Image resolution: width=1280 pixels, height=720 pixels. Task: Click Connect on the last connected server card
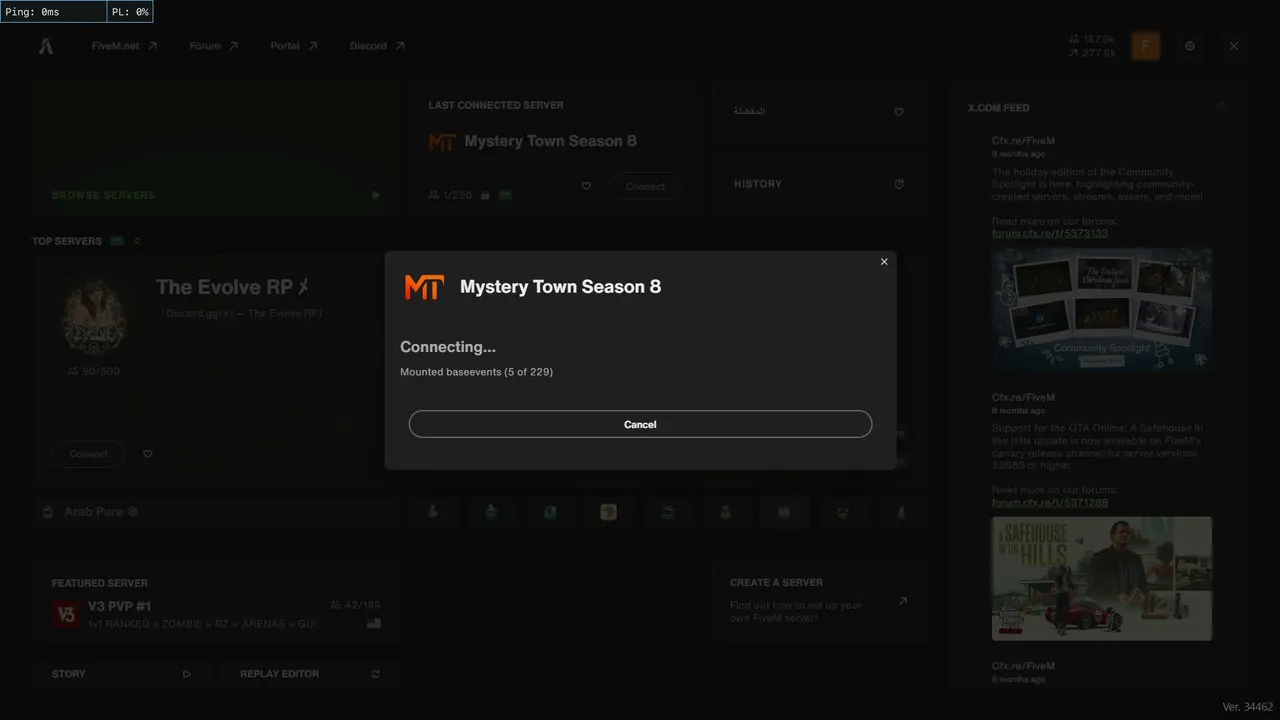coord(645,186)
